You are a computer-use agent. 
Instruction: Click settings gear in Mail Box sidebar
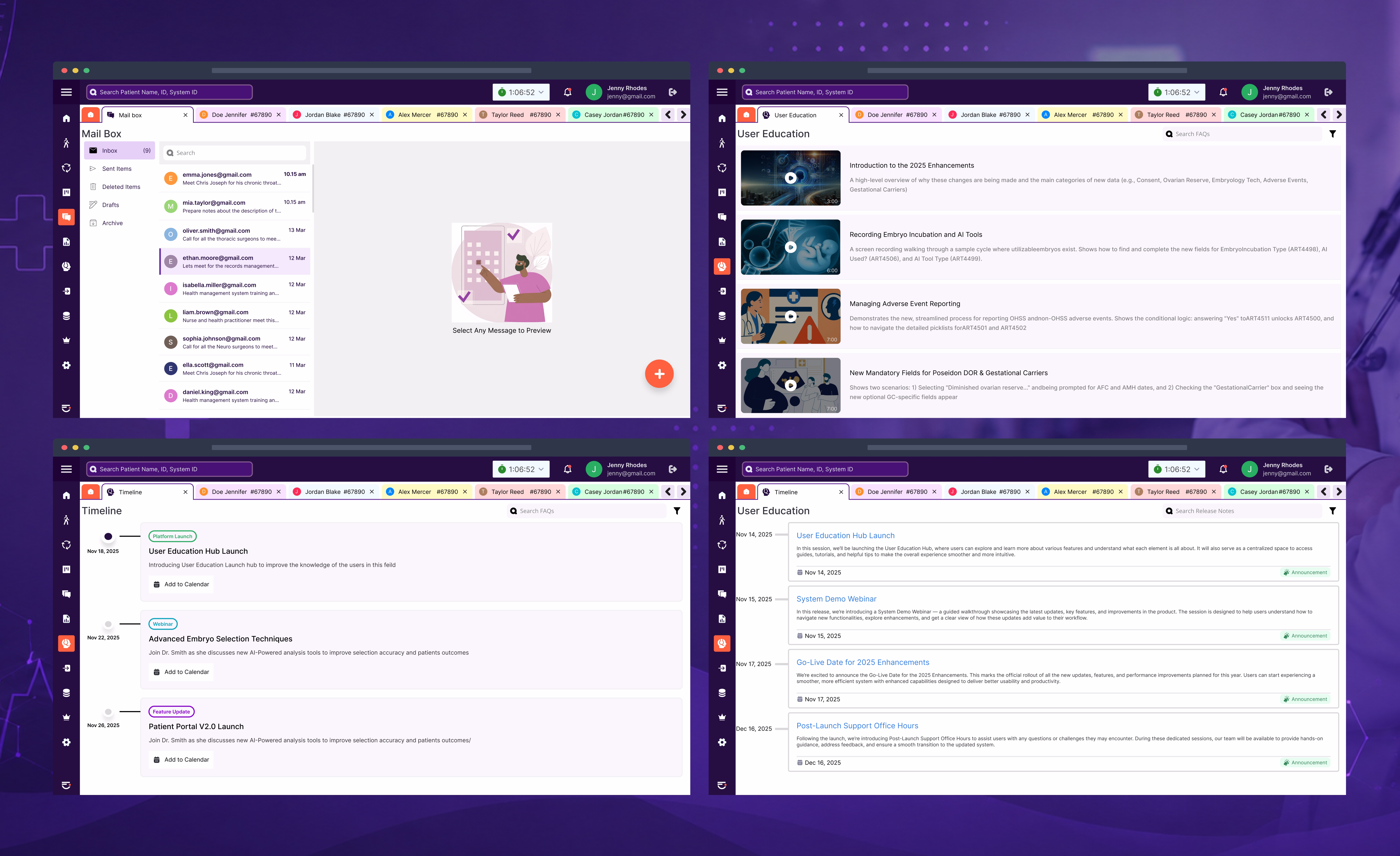[66, 365]
